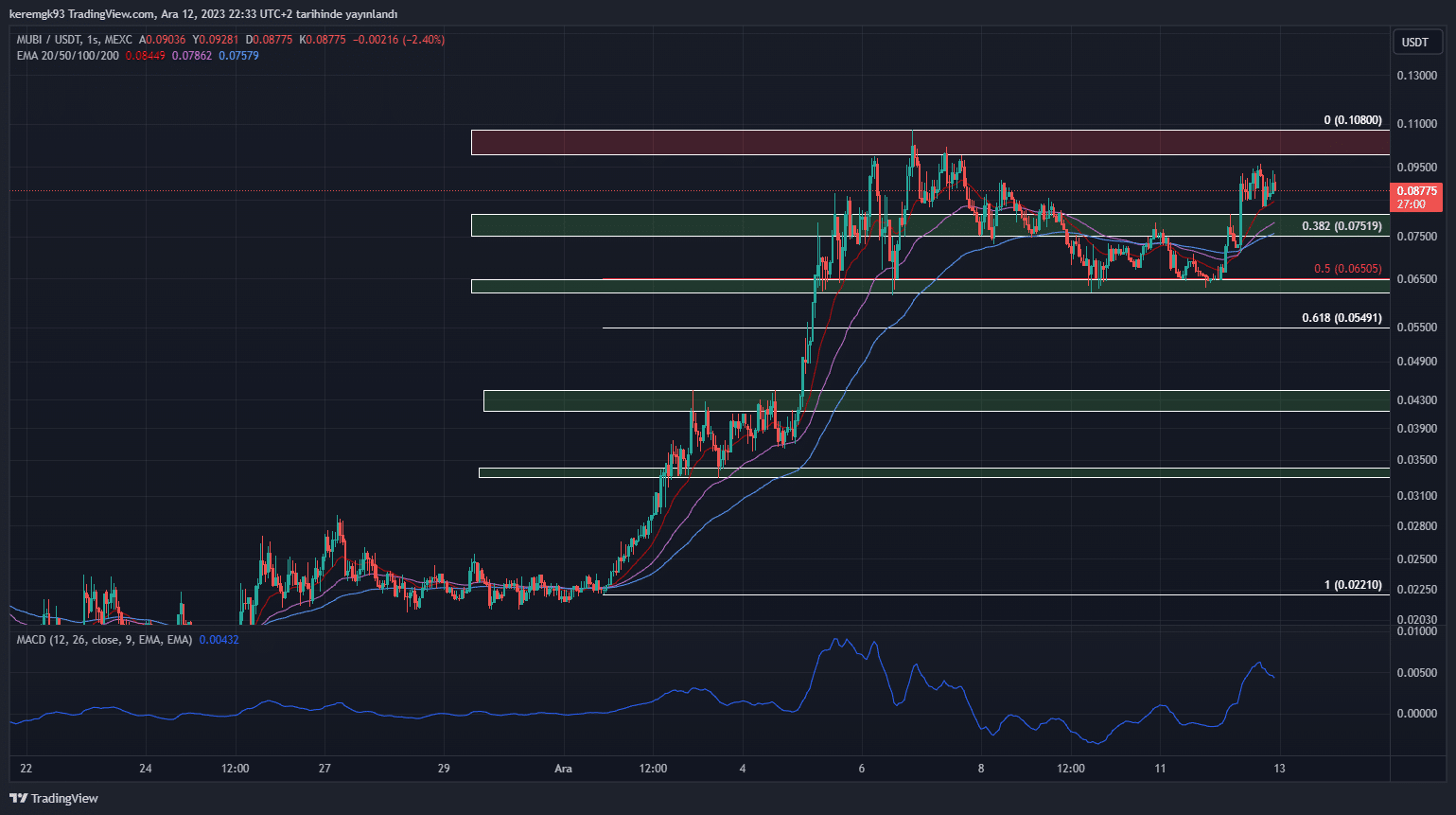
Task: Click the date 13 on time axis
Action: (1279, 769)
